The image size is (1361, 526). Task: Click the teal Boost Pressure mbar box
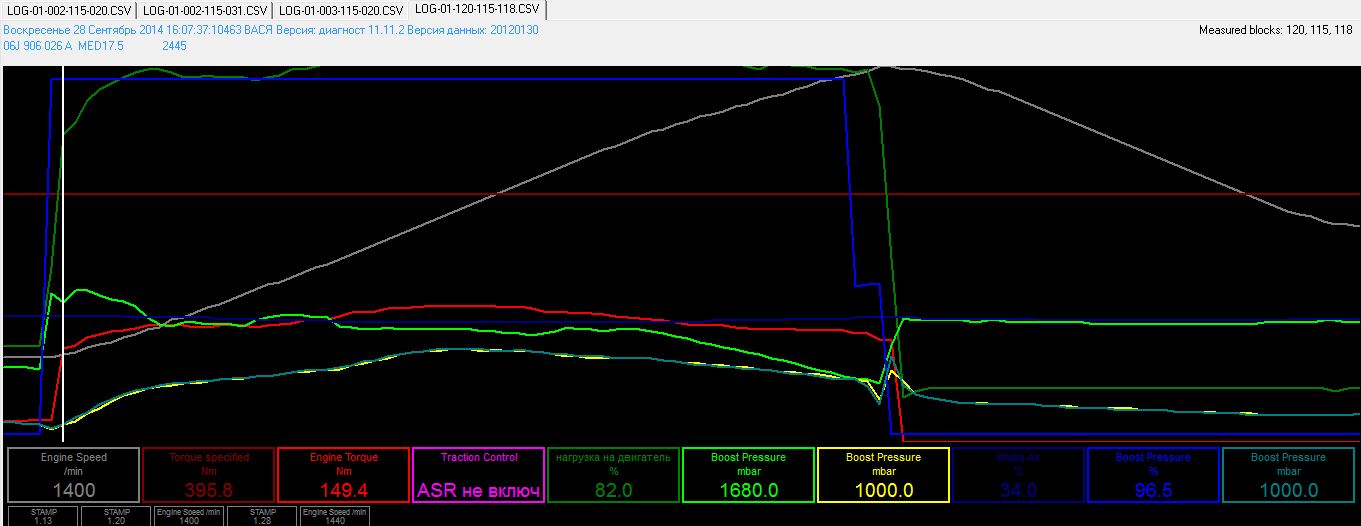click(1288, 474)
